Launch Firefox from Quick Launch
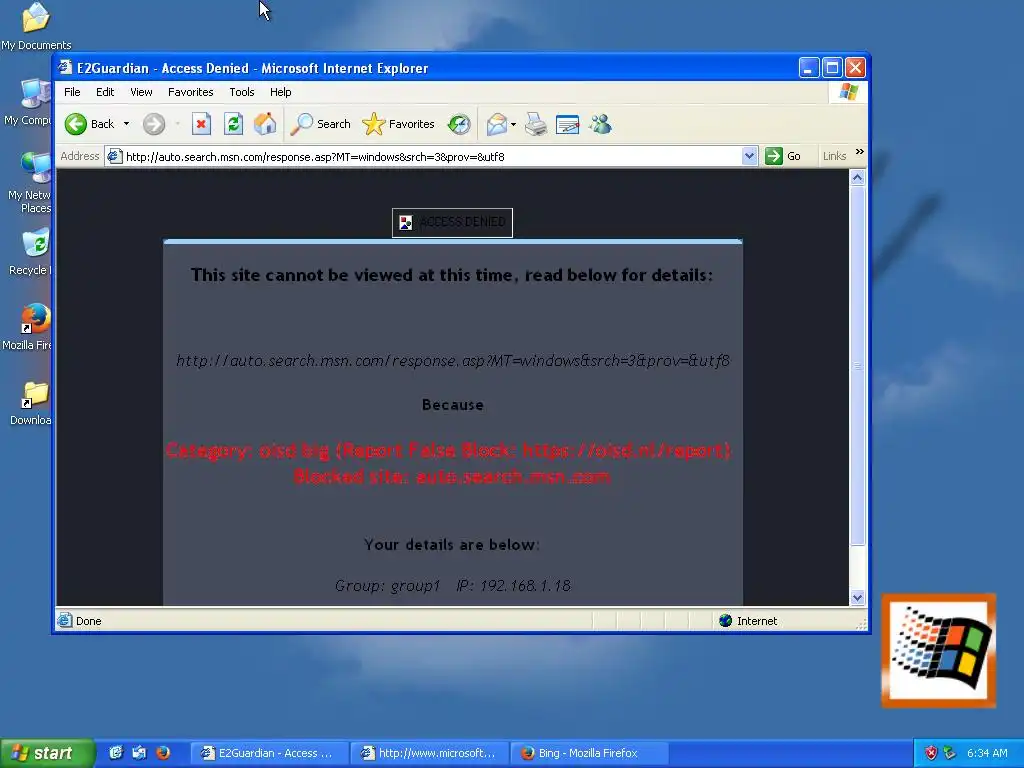Image resolution: width=1024 pixels, height=768 pixels. pyautogui.click(x=163, y=753)
